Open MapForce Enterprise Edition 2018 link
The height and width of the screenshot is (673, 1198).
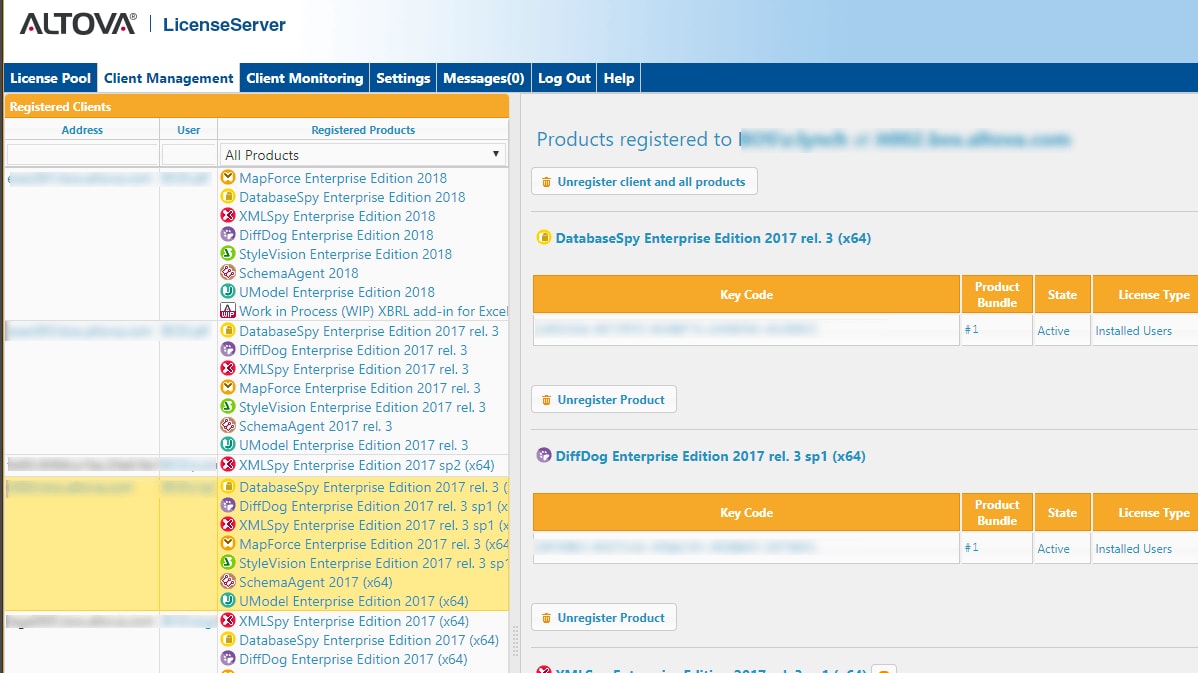point(343,178)
